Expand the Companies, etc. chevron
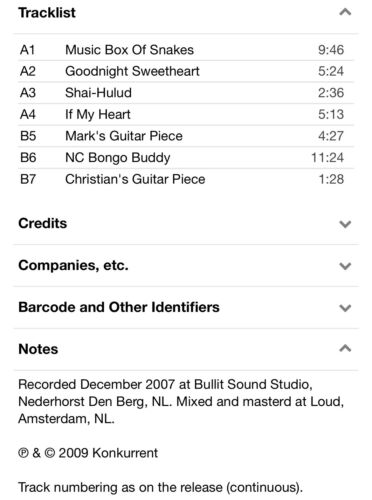Image resolution: width=372 pixels, height=500 pixels. tap(345, 266)
